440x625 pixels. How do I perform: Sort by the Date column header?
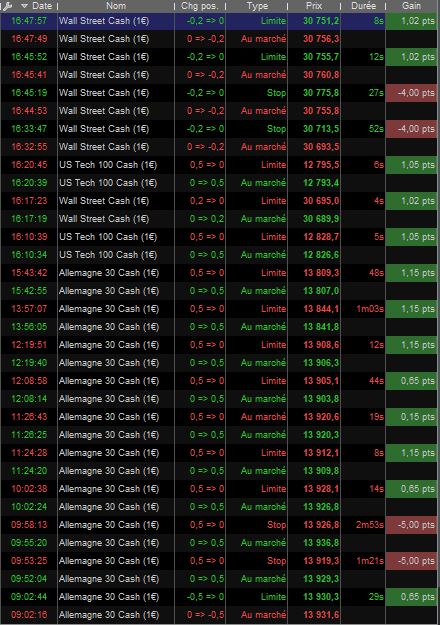click(42, 6)
